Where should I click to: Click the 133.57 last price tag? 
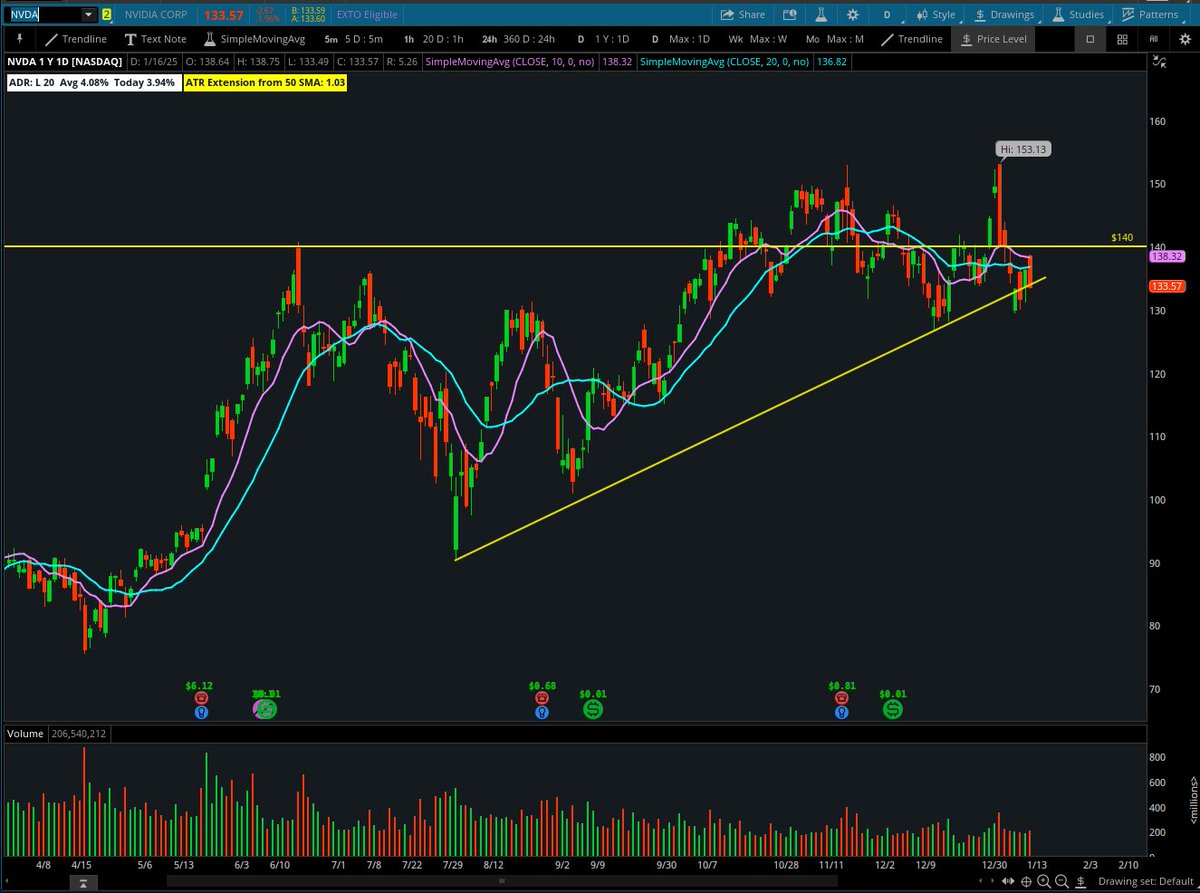click(1167, 286)
